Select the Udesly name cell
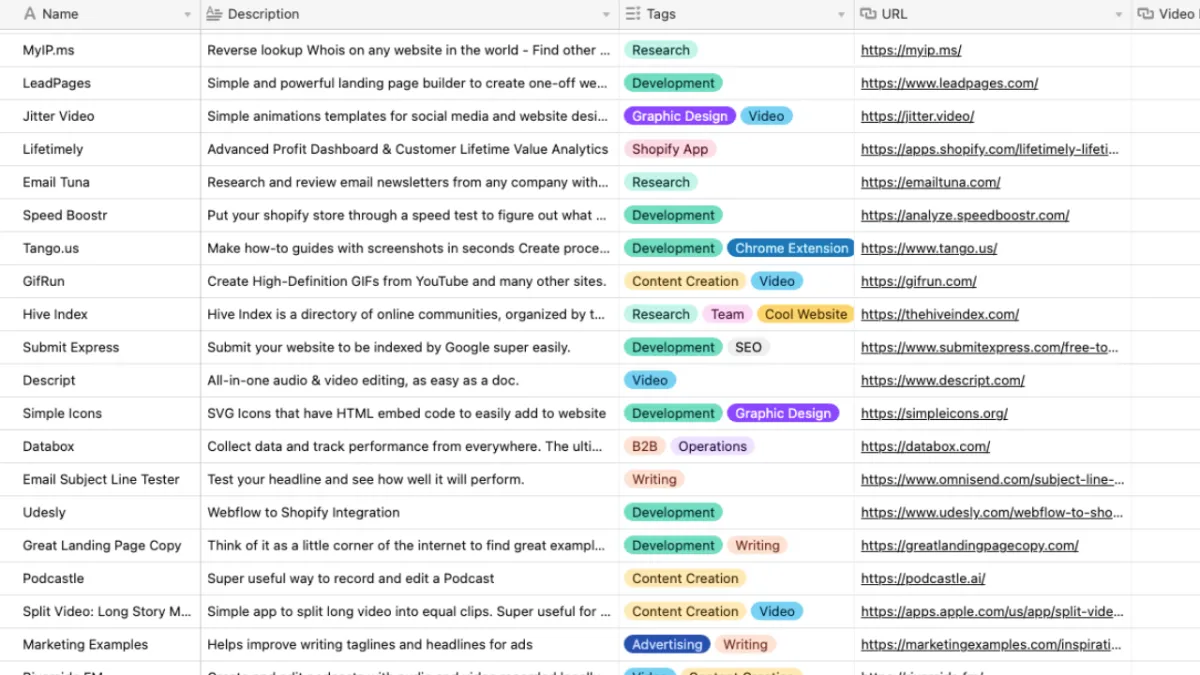The image size is (1200, 675). click(100, 512)
